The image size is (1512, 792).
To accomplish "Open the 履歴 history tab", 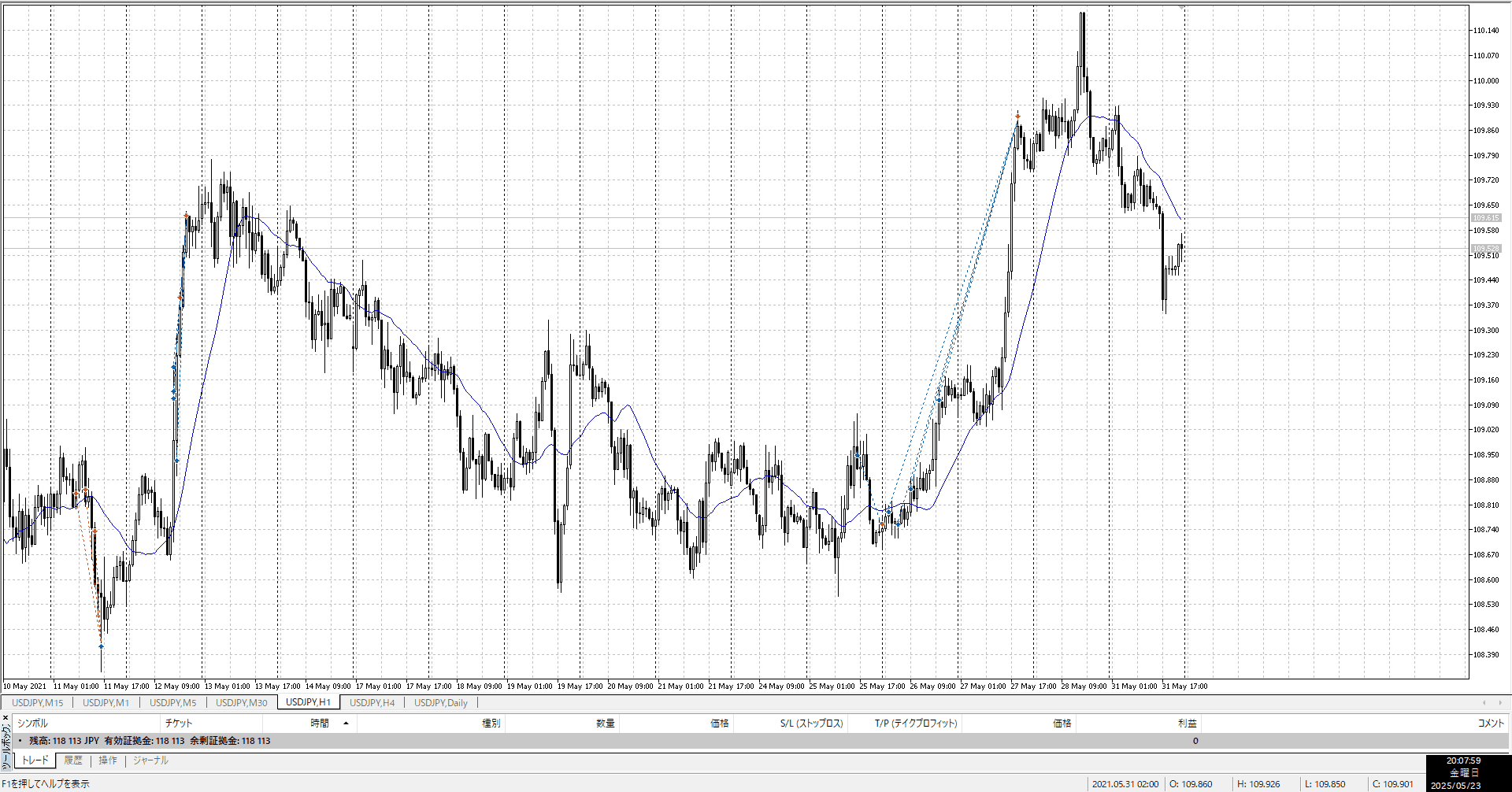I will pos(73,761).
